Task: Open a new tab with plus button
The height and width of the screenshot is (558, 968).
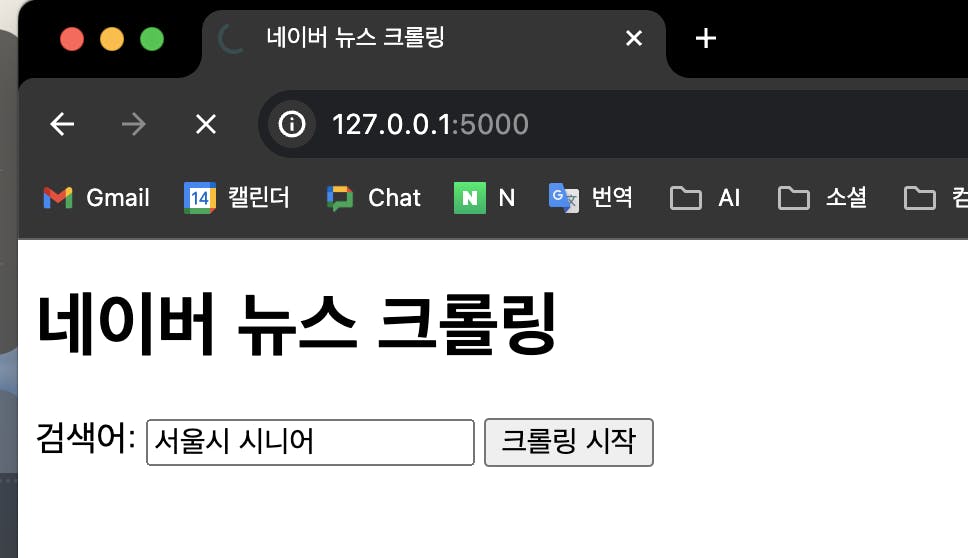Action: [x=706, y=38]
